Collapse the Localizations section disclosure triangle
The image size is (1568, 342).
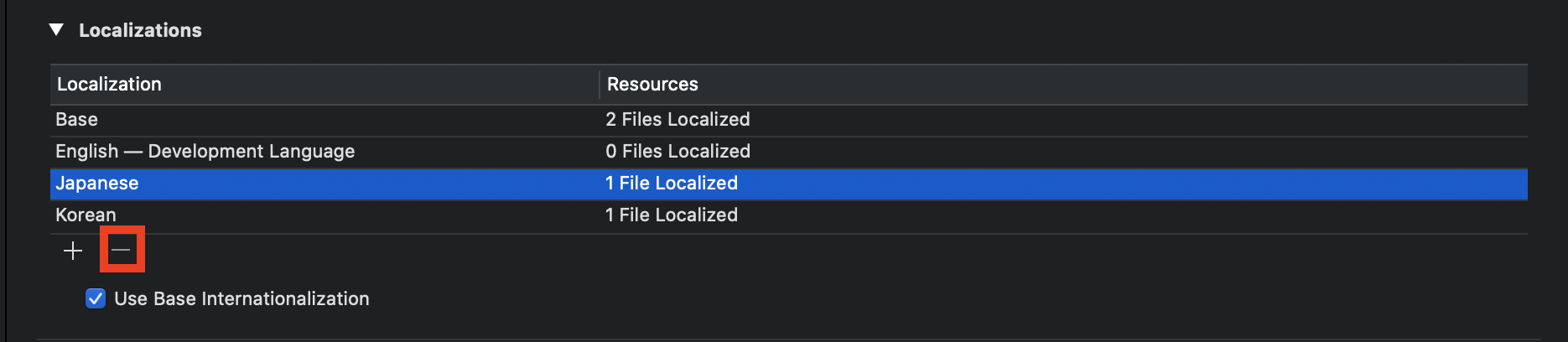tap(57, 29)
